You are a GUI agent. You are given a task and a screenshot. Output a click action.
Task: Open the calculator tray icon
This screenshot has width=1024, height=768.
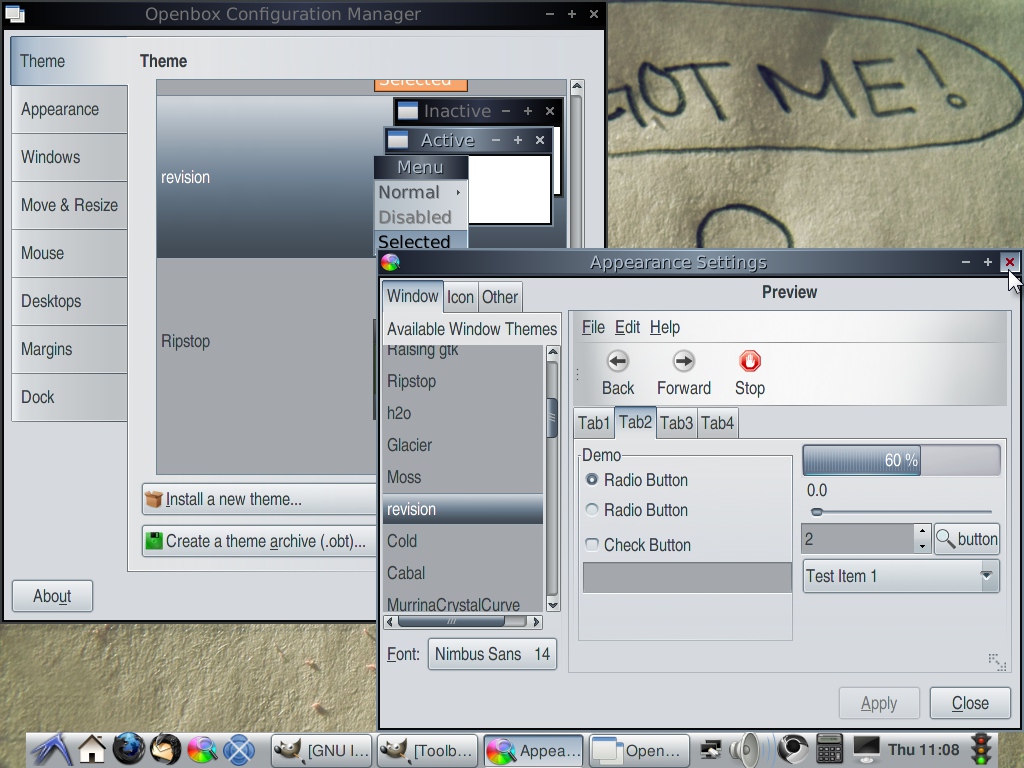tap(829, 750)
